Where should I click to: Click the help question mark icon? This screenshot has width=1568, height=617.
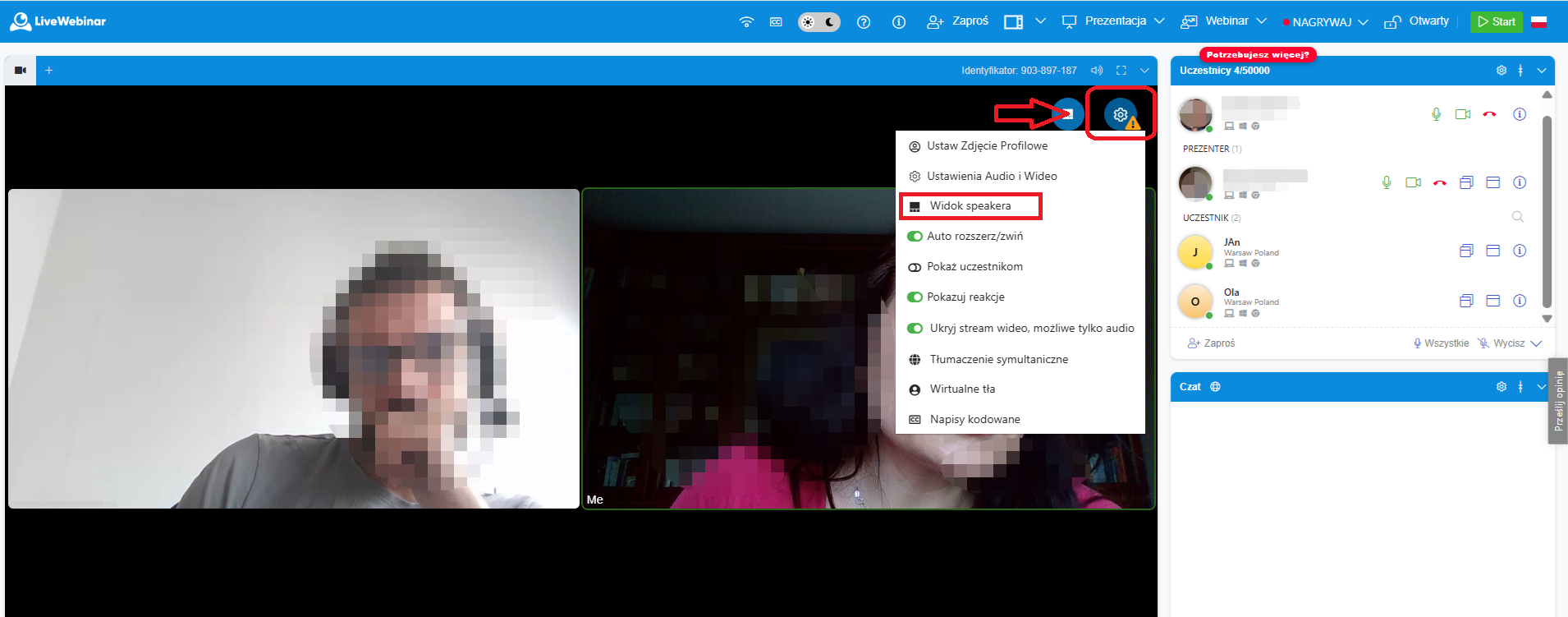tap(864, 22)
